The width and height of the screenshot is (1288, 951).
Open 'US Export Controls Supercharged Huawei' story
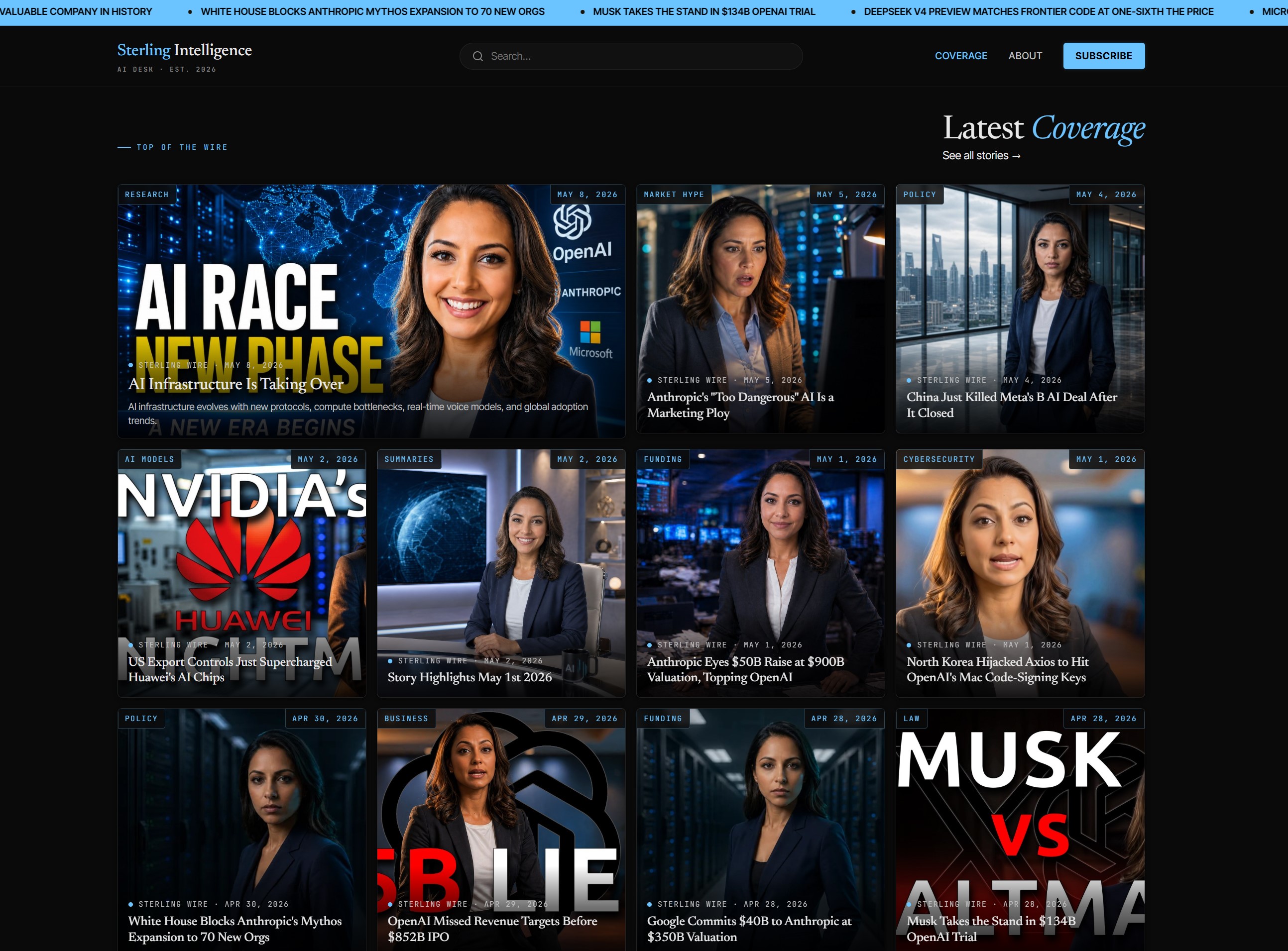click(230, 669)
